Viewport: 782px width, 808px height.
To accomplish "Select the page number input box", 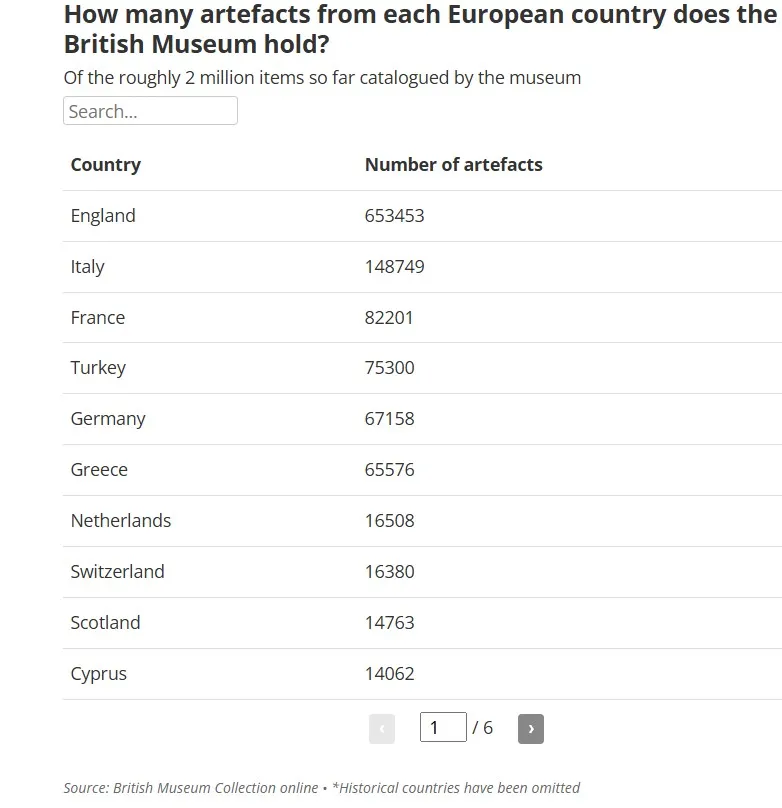I will (443, 727).
